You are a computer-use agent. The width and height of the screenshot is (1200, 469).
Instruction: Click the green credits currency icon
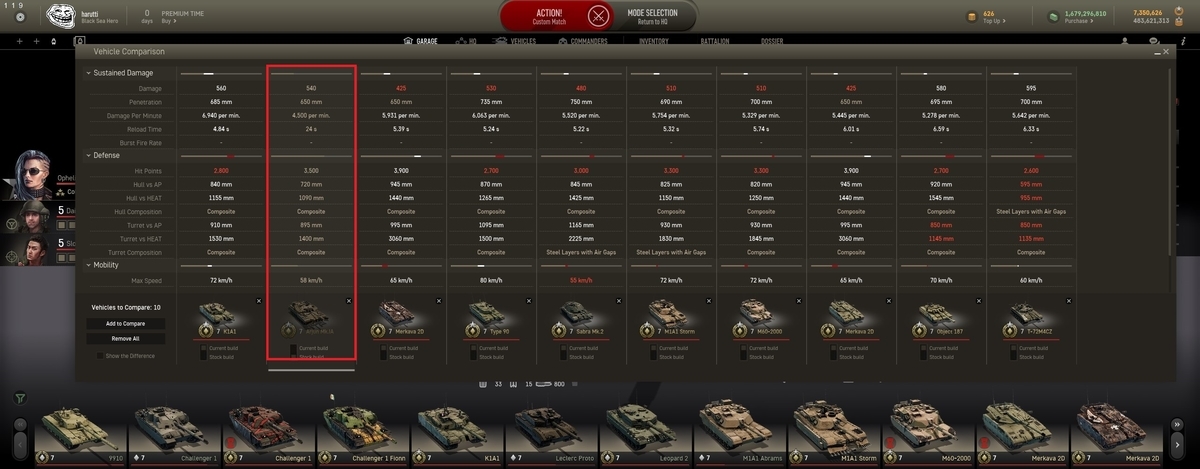[x=1053, y=15]
